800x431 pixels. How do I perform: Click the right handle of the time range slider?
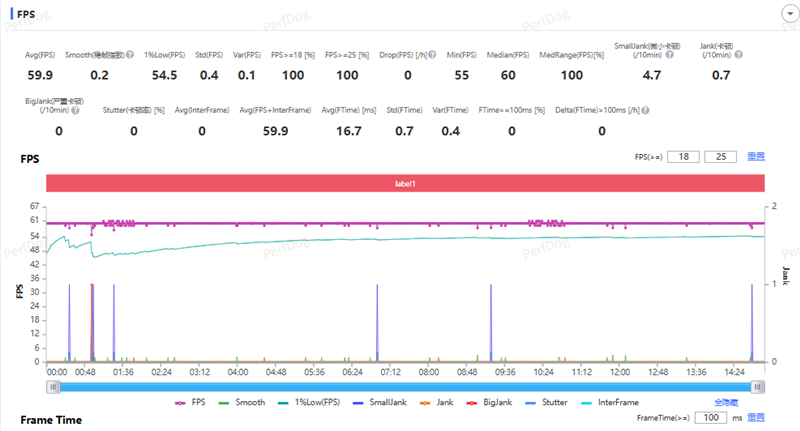pos(758,386)
